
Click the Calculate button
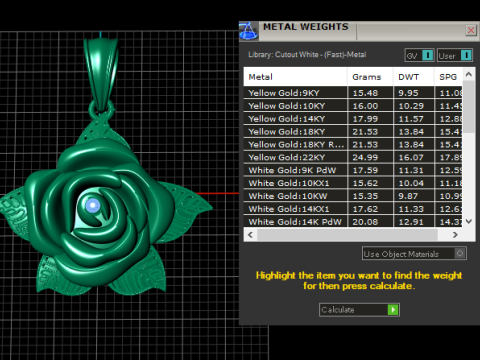coord(359,310)
